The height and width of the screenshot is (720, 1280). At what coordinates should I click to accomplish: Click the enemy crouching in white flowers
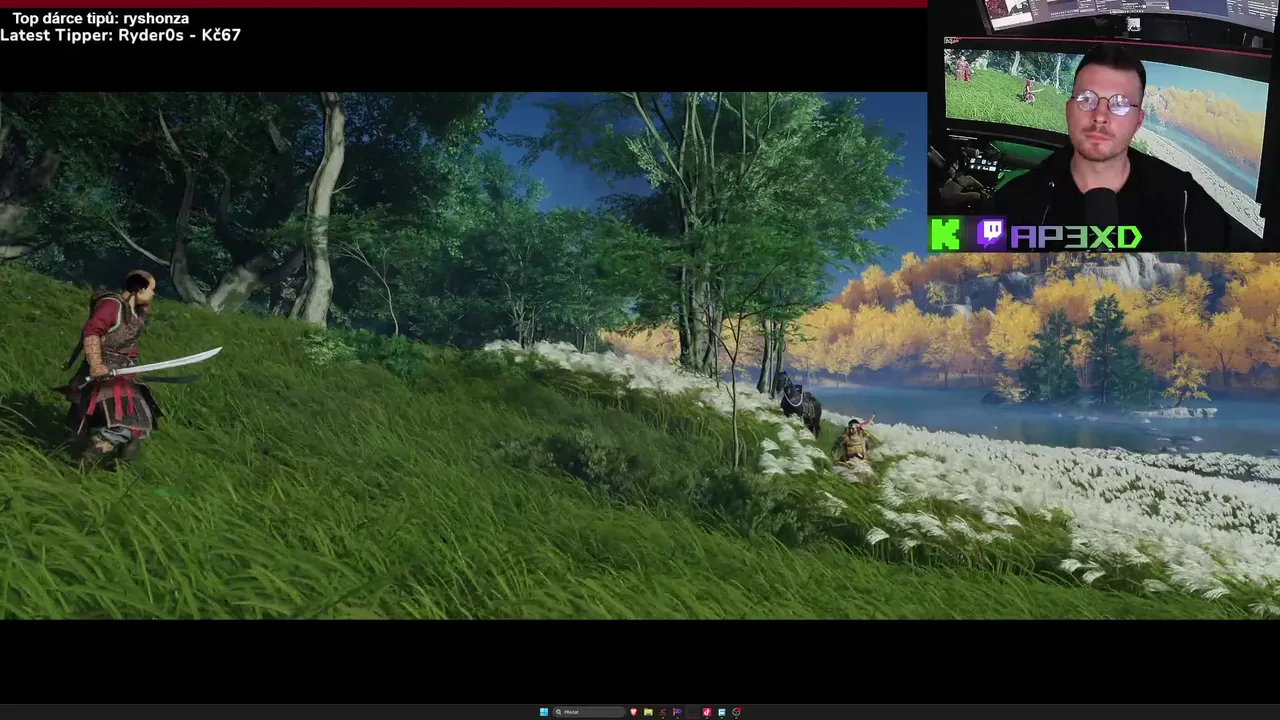855,442
